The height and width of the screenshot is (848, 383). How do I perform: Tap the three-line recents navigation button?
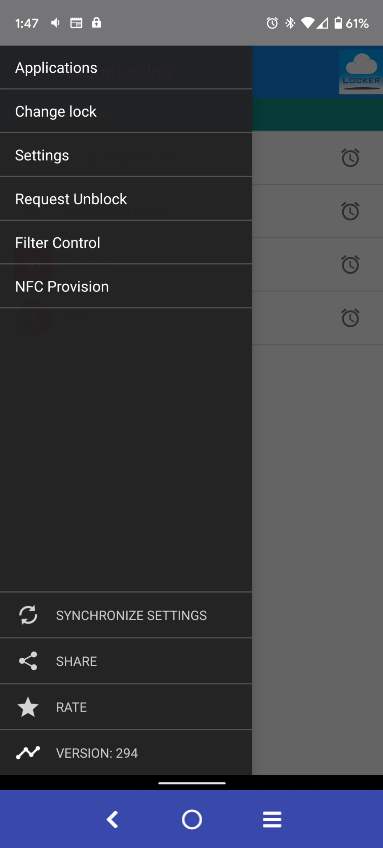tap(272, 819)
